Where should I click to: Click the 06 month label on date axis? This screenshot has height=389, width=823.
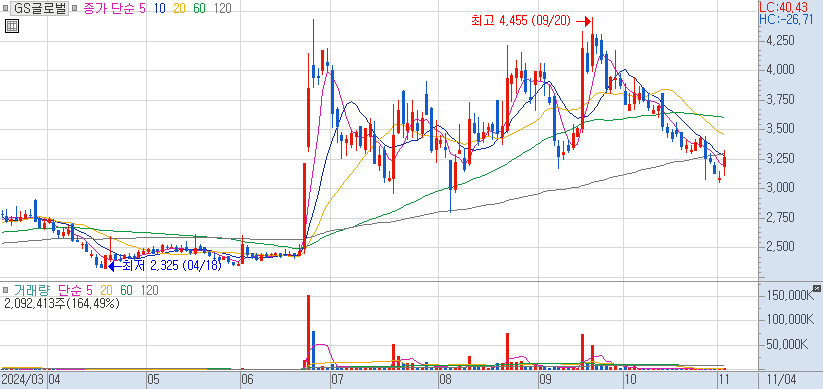click(x=247, y=379)
